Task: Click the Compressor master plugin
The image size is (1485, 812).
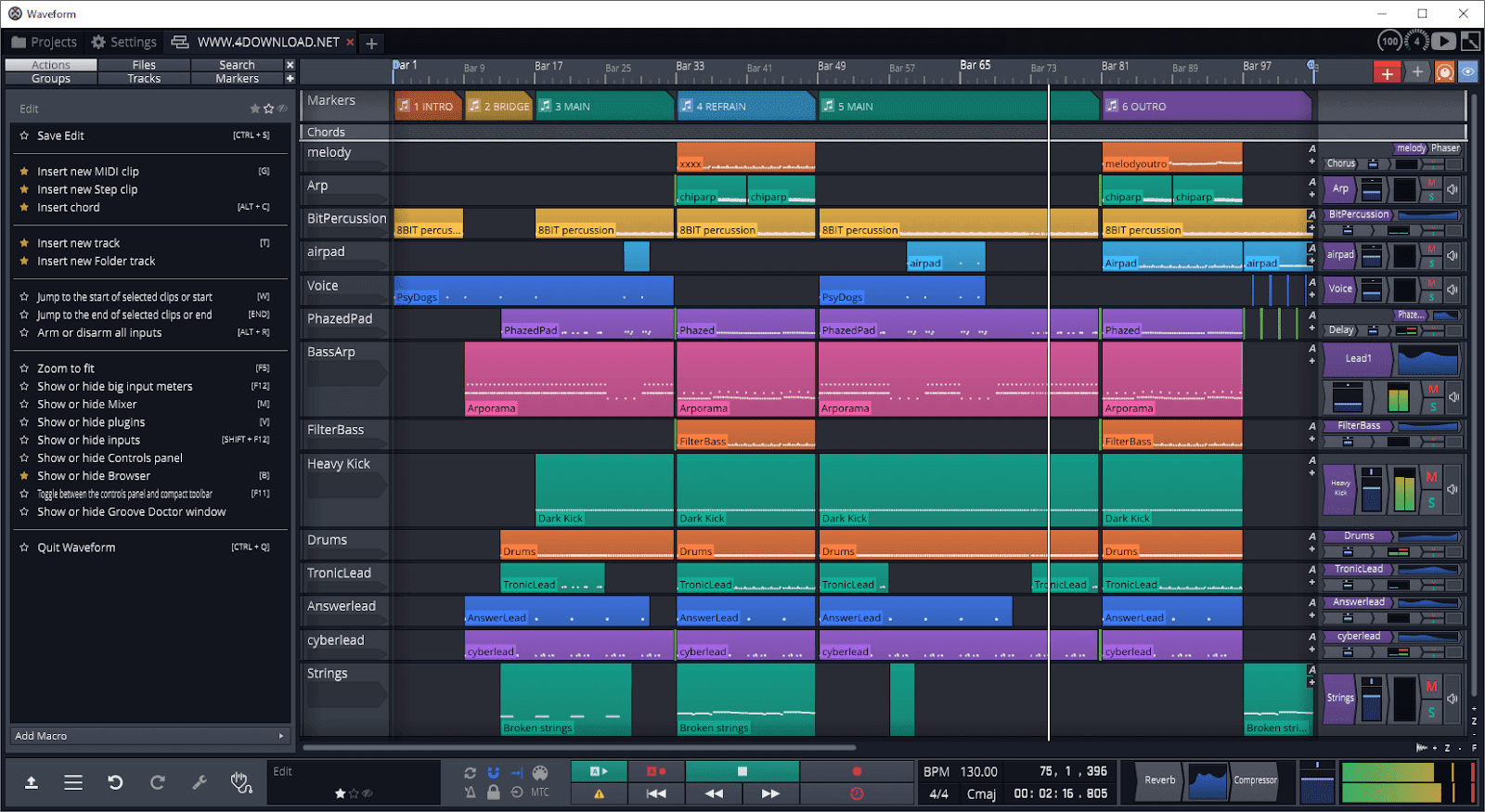Action: point(1255,780)
